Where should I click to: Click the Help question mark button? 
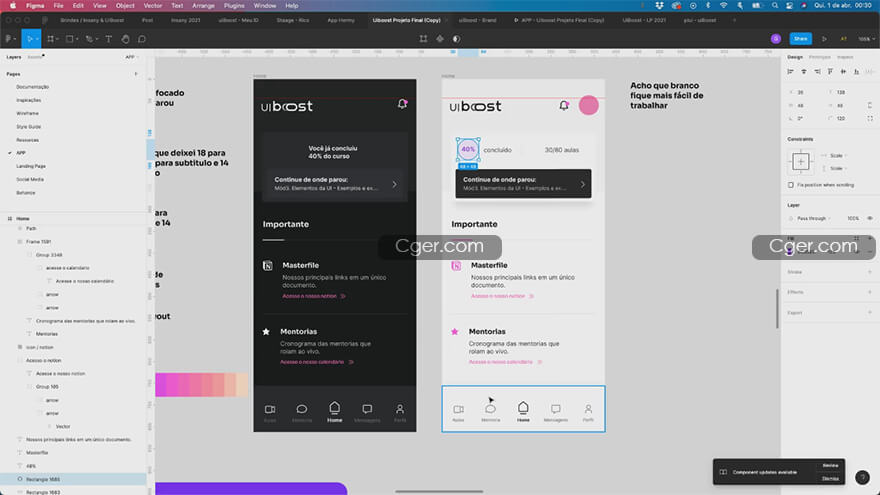click(863, 477)
